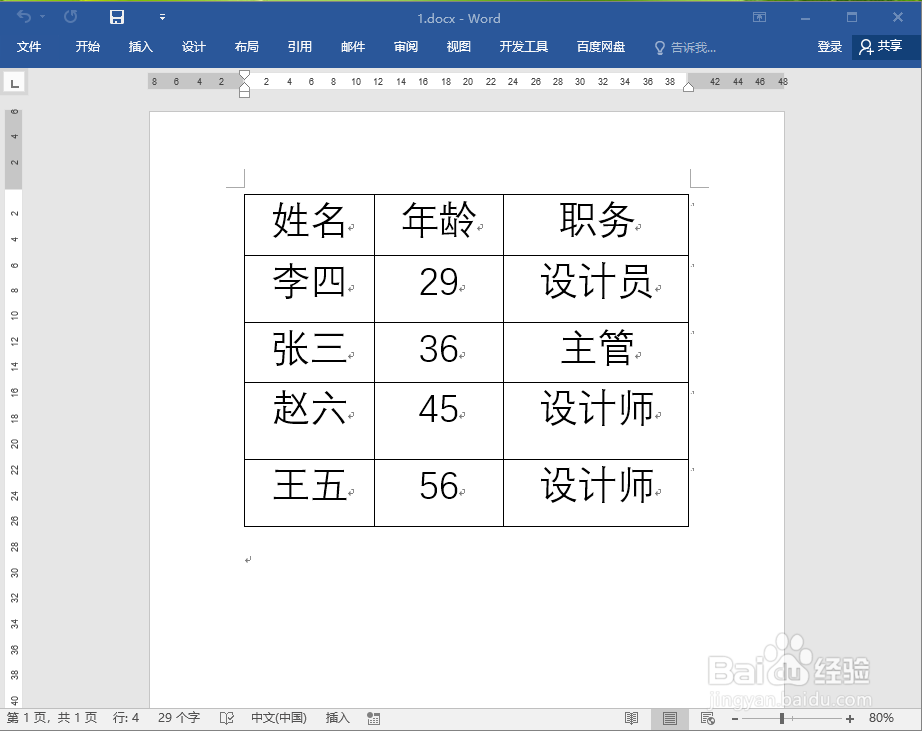Click 中文(中国) language indicator to change language
Image resolution: width=922 pixels, height=731 pixels.
pos(277,718)
